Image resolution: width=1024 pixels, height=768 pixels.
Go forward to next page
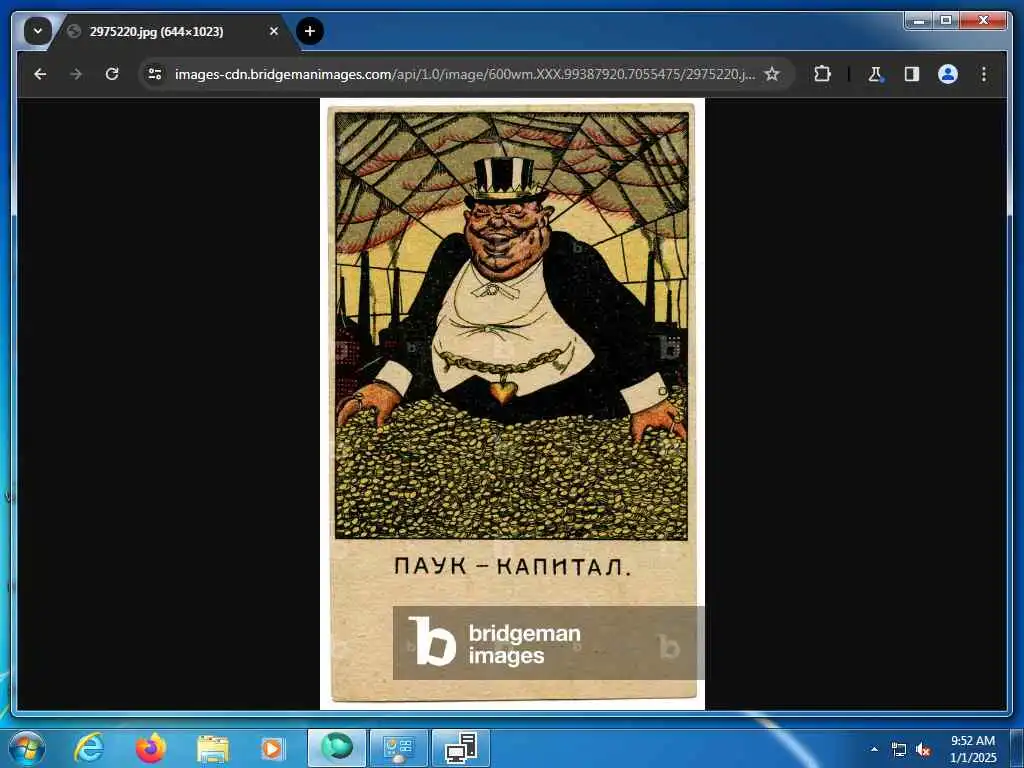coord(76,74)
